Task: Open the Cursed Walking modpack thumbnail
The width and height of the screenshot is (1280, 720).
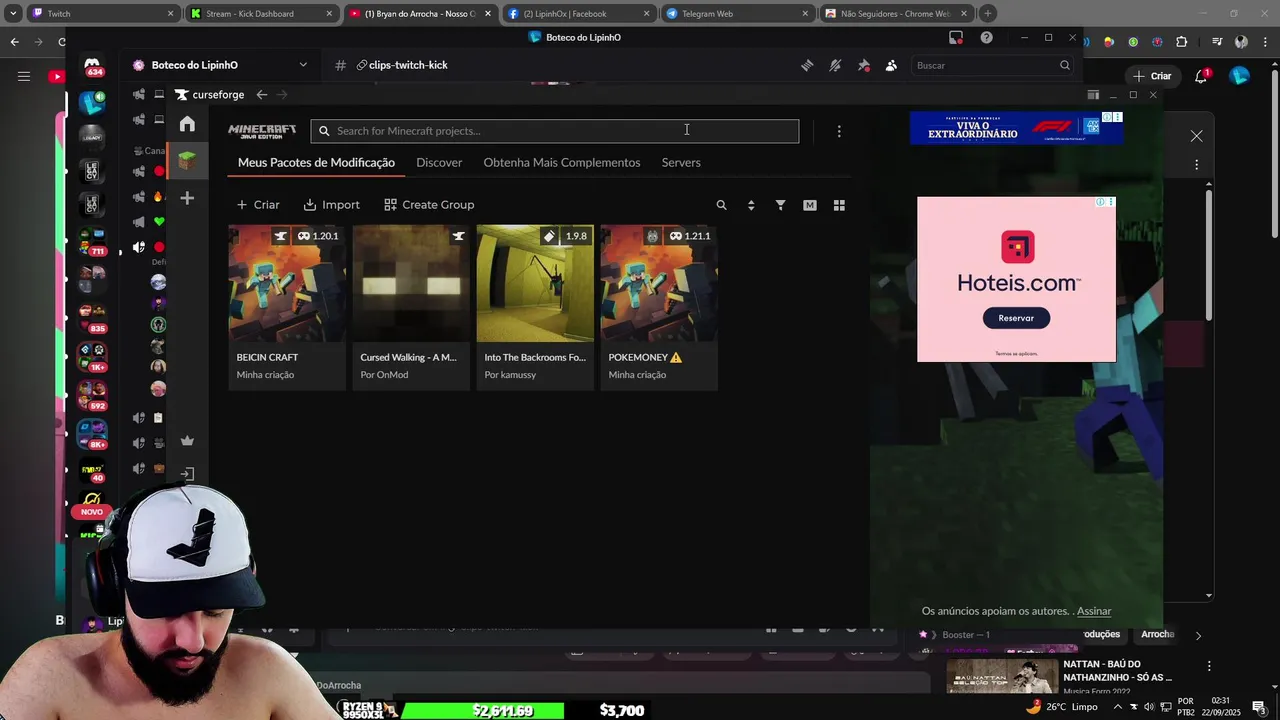Action: pyautogui.click(x=411, y=284)
